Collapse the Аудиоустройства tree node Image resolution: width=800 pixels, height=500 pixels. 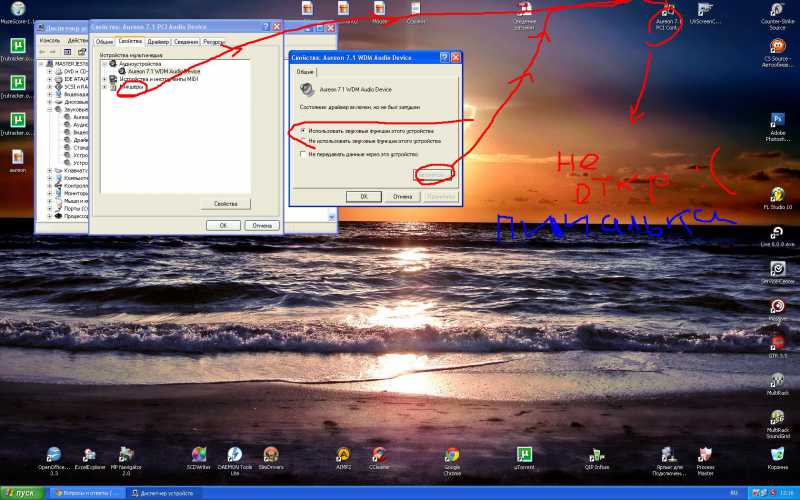click(x=104, y=64)
